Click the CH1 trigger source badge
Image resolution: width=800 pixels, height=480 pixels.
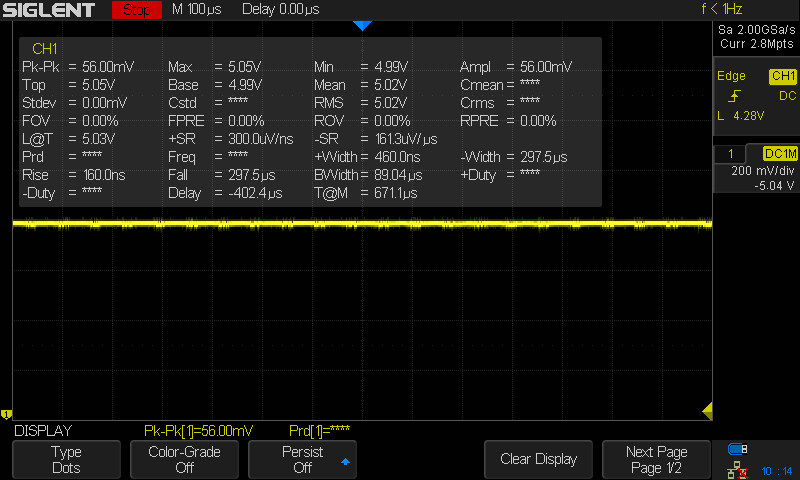[x=782, y=76]
